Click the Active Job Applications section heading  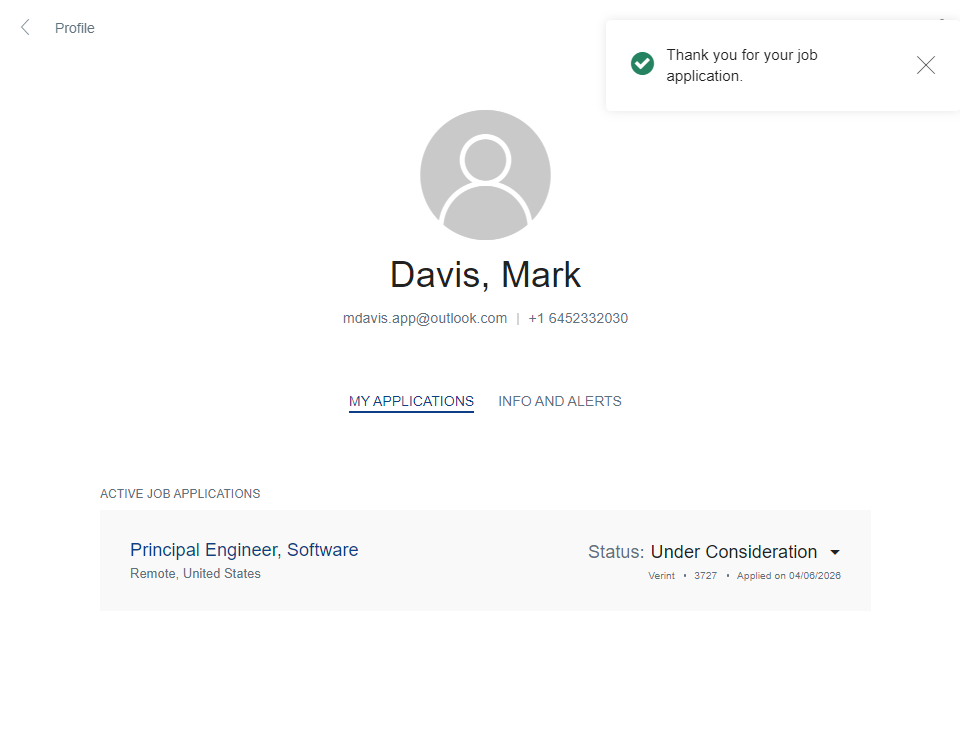tap(180, 494)
